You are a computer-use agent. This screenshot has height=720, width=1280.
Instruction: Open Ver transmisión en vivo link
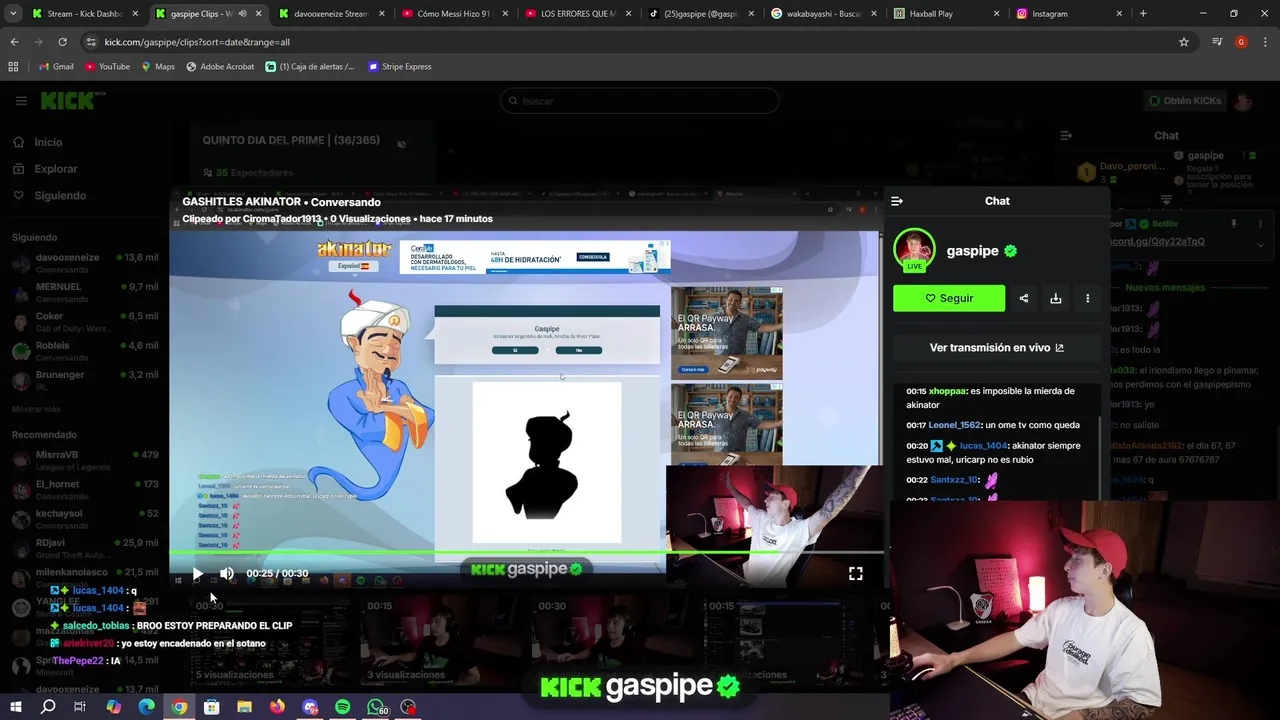point(997,348)
